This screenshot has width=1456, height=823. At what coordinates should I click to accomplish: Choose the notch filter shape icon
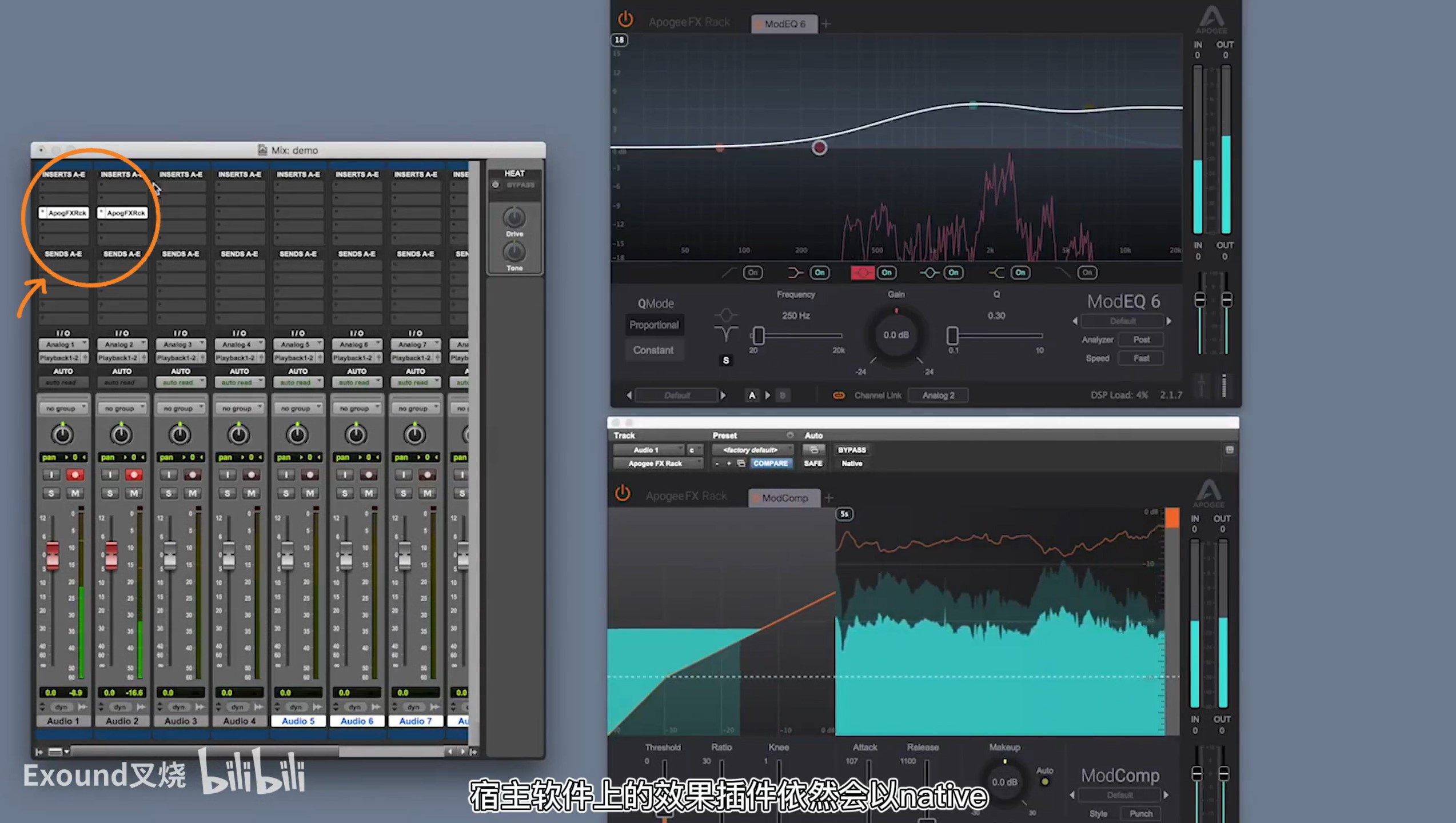726,334
